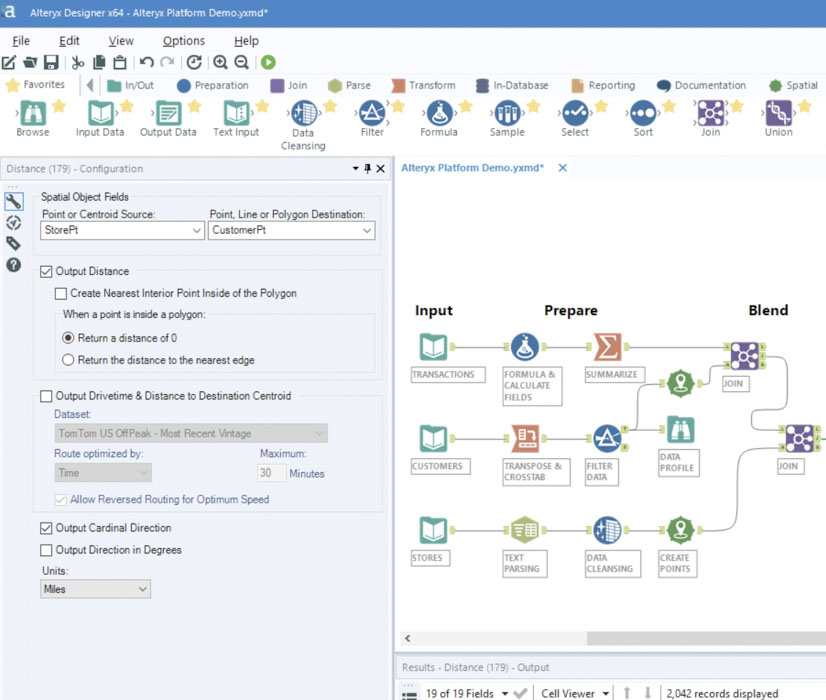Toggle Output Cardinal Direction checkbox
The width and height of the screenshot is (826, 700).
[x=46, y=528]
